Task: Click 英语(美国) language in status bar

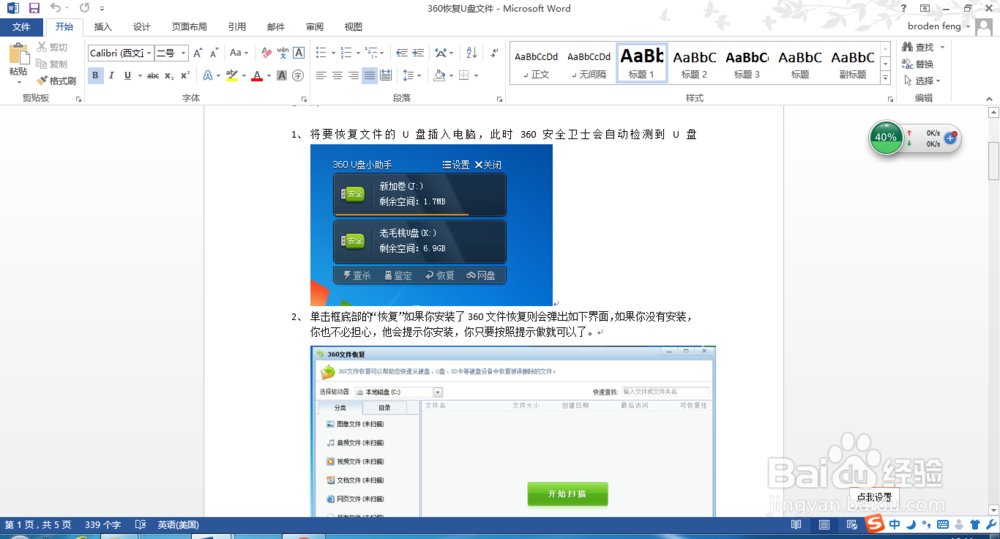Action: coord(178,524)
